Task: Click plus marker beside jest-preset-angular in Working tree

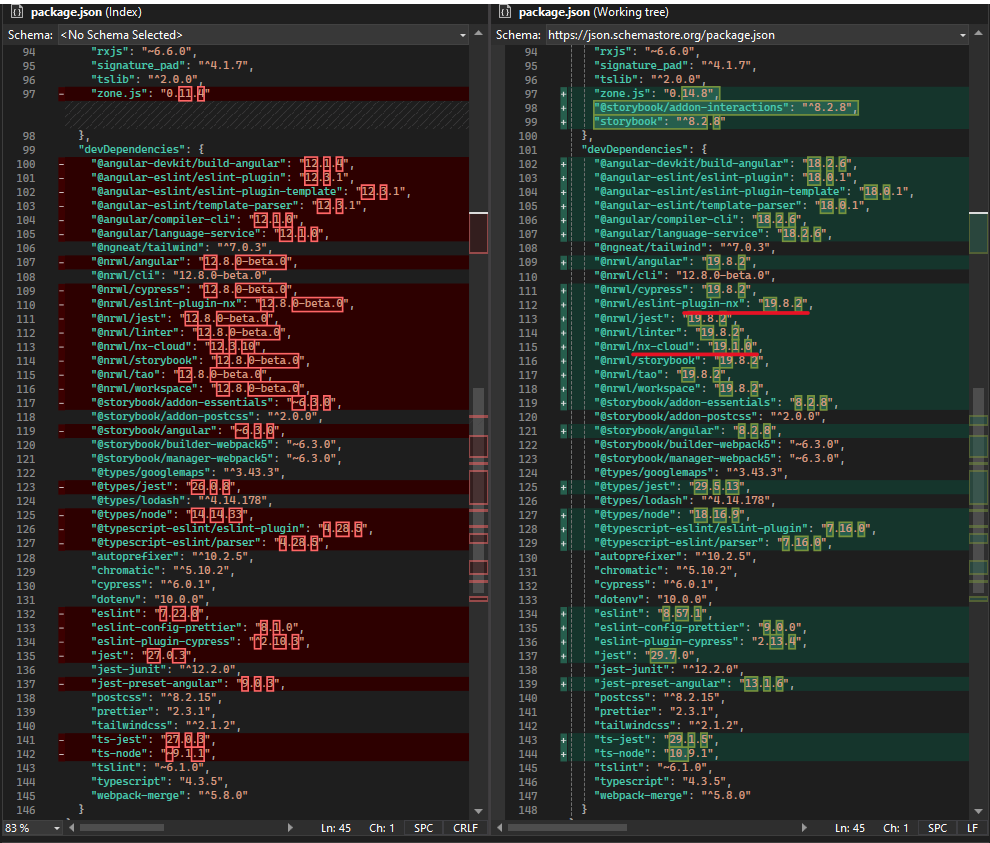Action: coord(563,684)
